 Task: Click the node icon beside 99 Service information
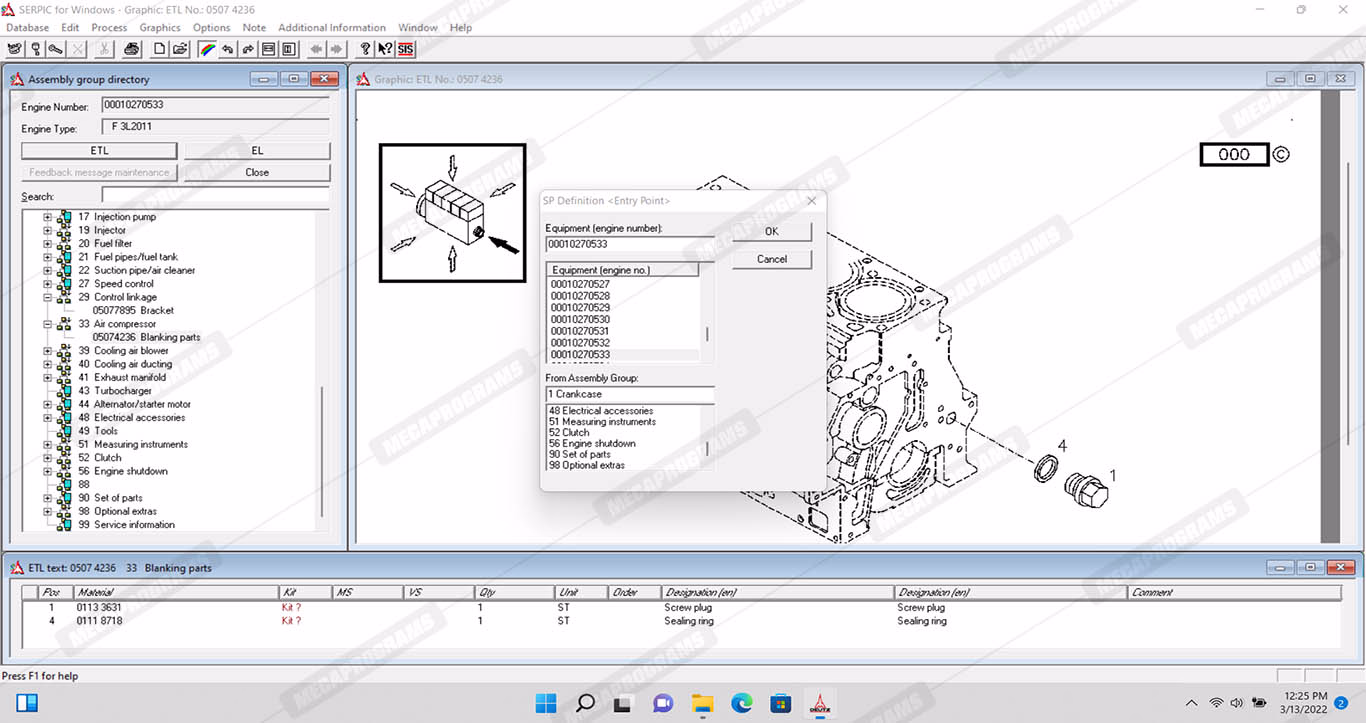tap(65, 525)
